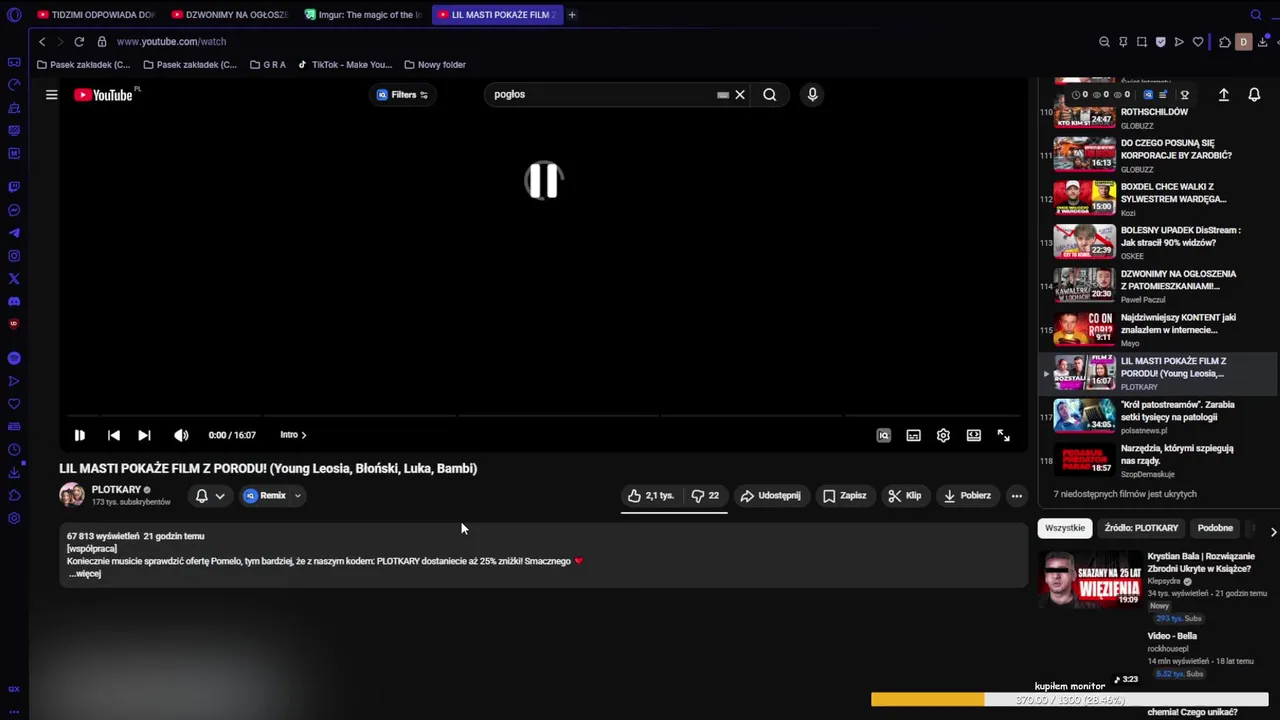
Task: Open the "Nowy folder" bookmarks folder
Action: 435,65
